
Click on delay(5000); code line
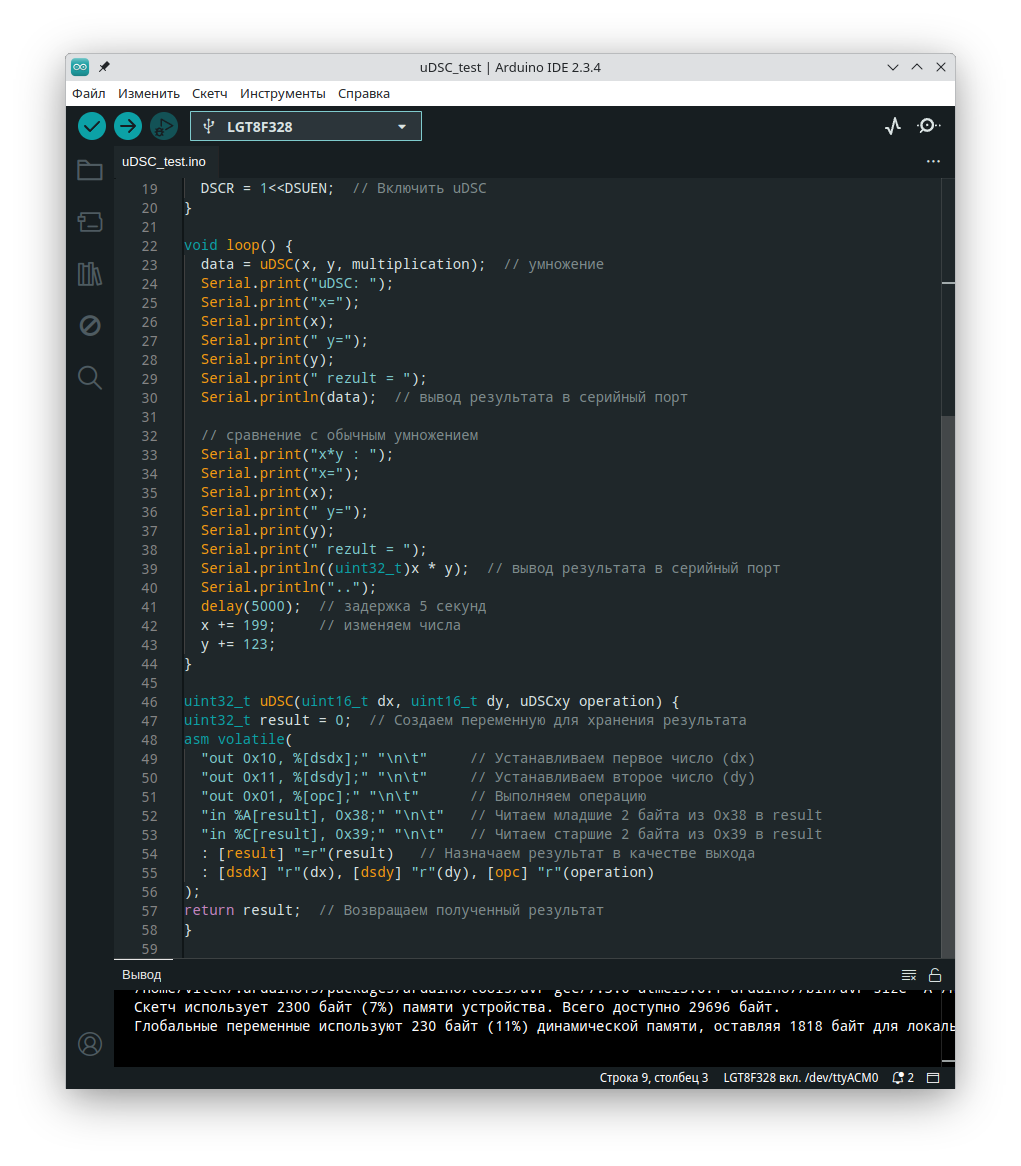[251, 606]
